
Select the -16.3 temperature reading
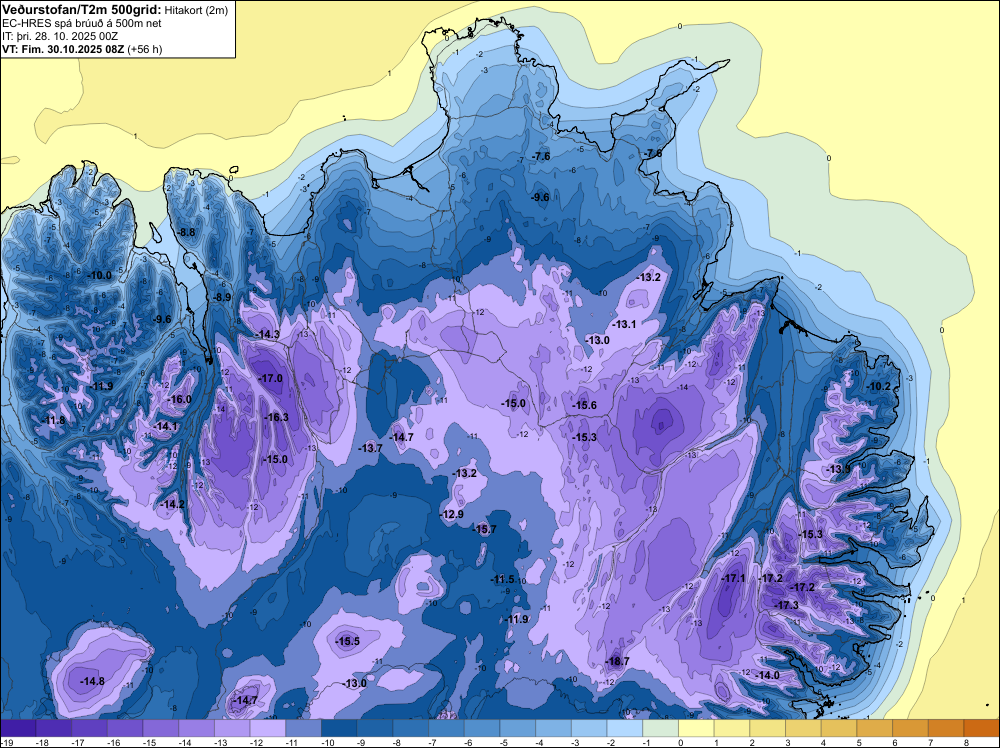click(x=276, y=417)
